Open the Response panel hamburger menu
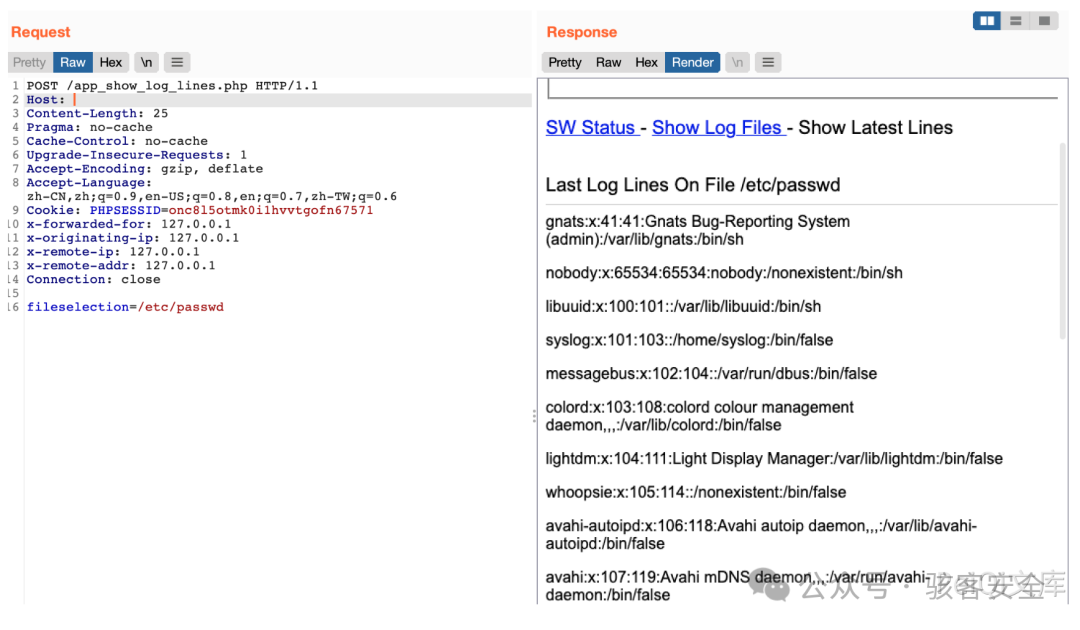This screenshot has height=630, width=1080. click(x=768, y=63)
